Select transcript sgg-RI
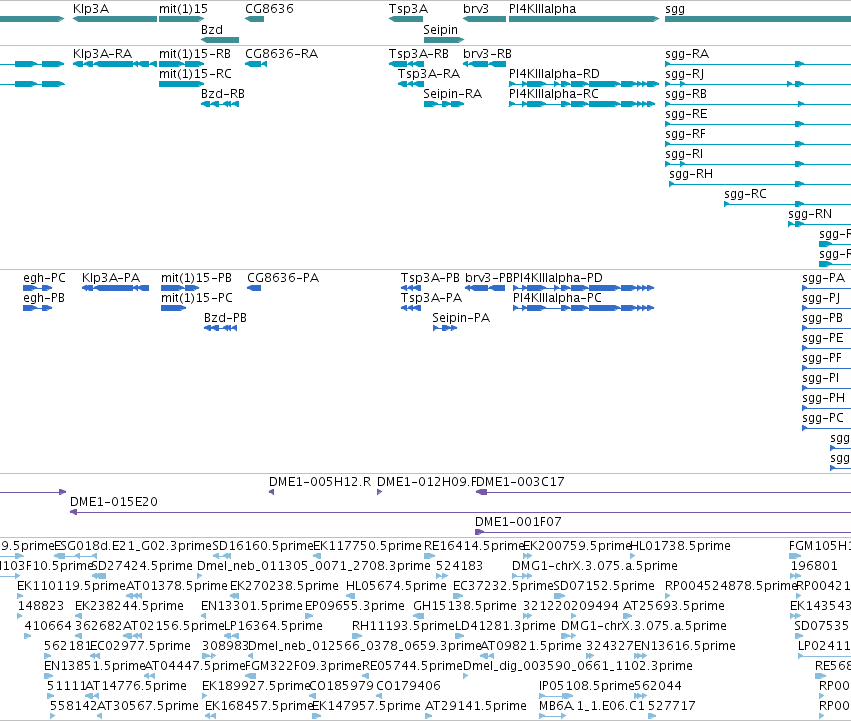851x721 pixels. coord(758,165)
